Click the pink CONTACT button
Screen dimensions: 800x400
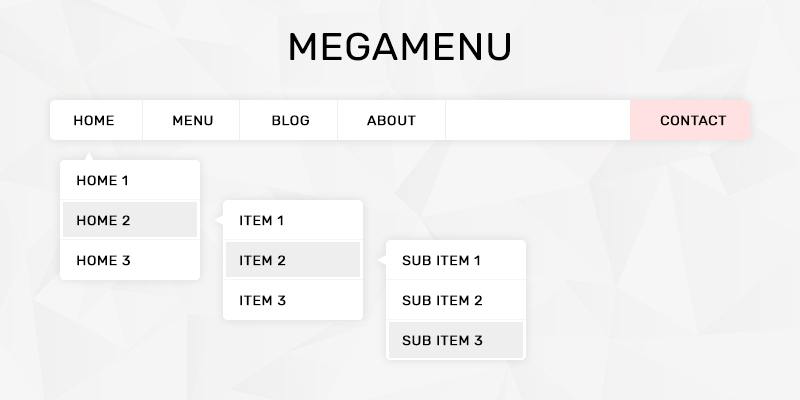click(692, 121)
